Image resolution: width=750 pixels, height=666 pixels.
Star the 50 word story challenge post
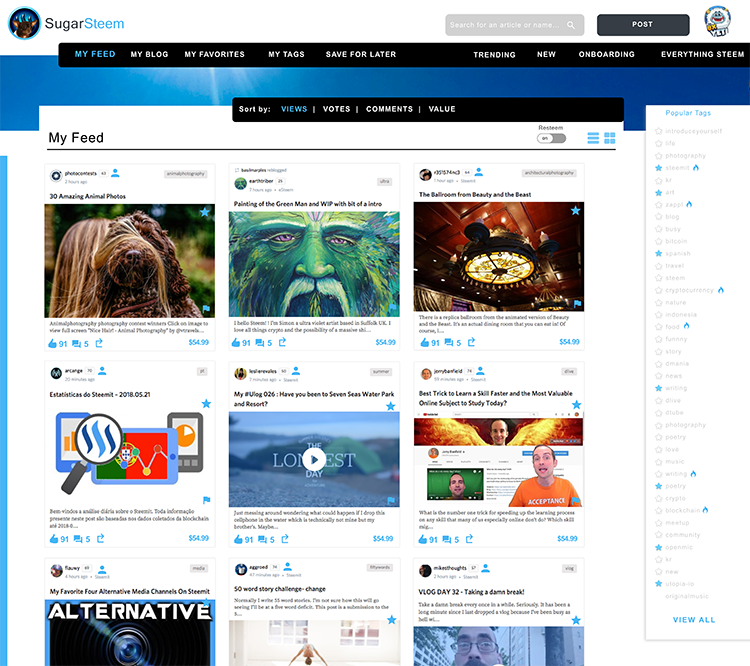[392, 620]
